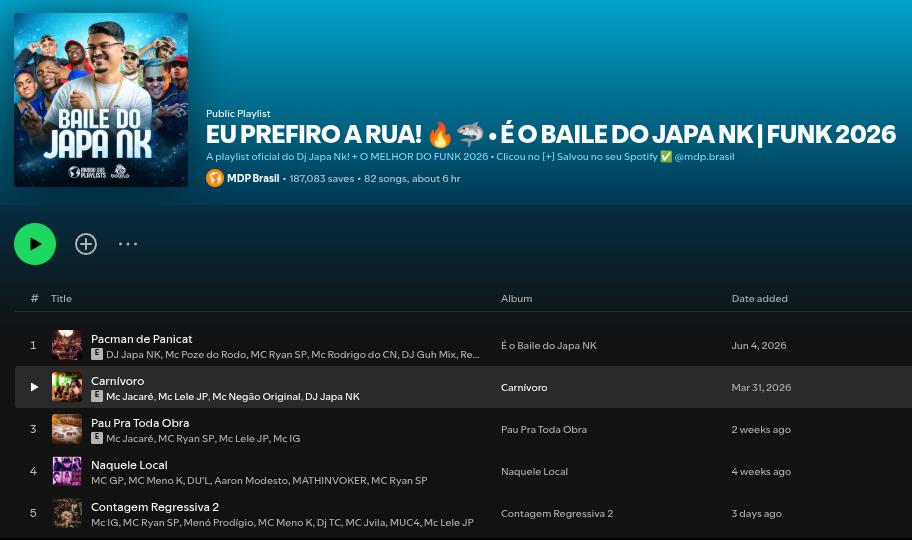Open artist Mc Negão Original in Carnívoro row
The image size is (912, 540).
[x=256, y=396]
